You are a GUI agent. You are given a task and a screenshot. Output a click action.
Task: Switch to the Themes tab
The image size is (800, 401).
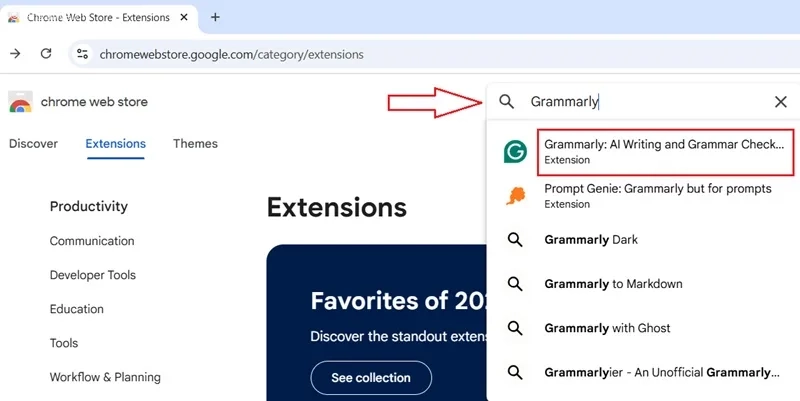195,144
